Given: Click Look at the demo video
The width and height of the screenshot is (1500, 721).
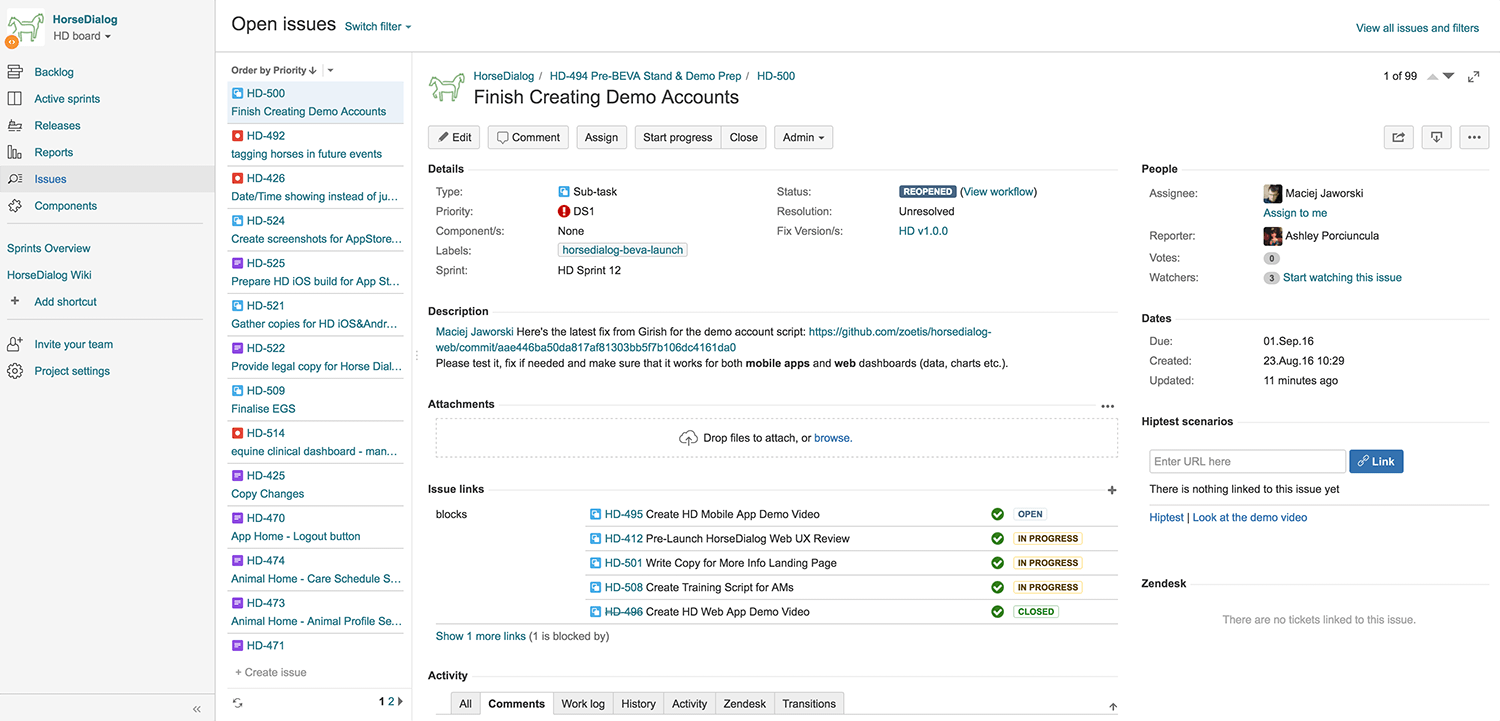Looking at the screenshot, I should (x=1250, y=518).
